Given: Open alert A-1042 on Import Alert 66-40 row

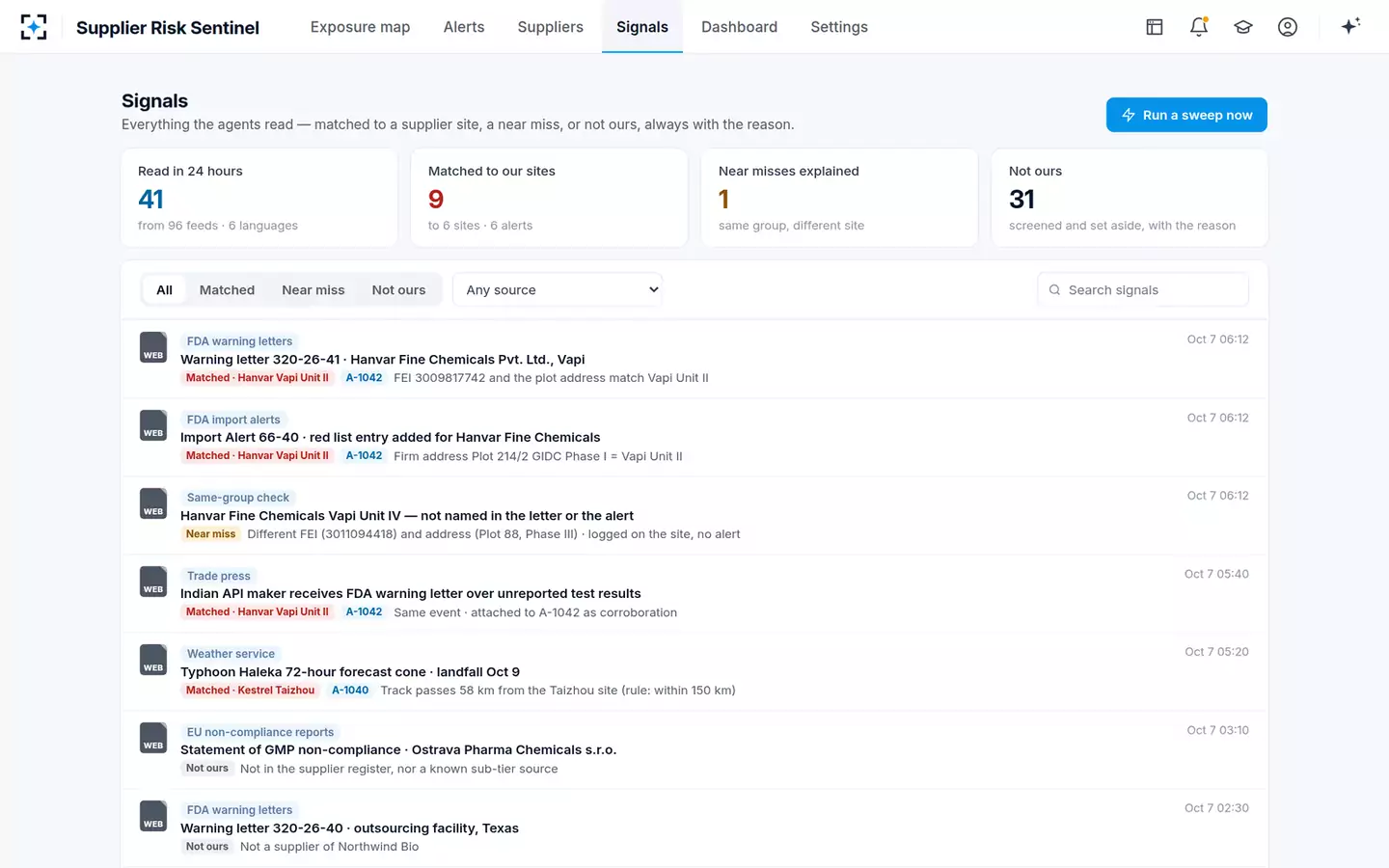Looking at the screenshot, I should [x=364, y=456].
